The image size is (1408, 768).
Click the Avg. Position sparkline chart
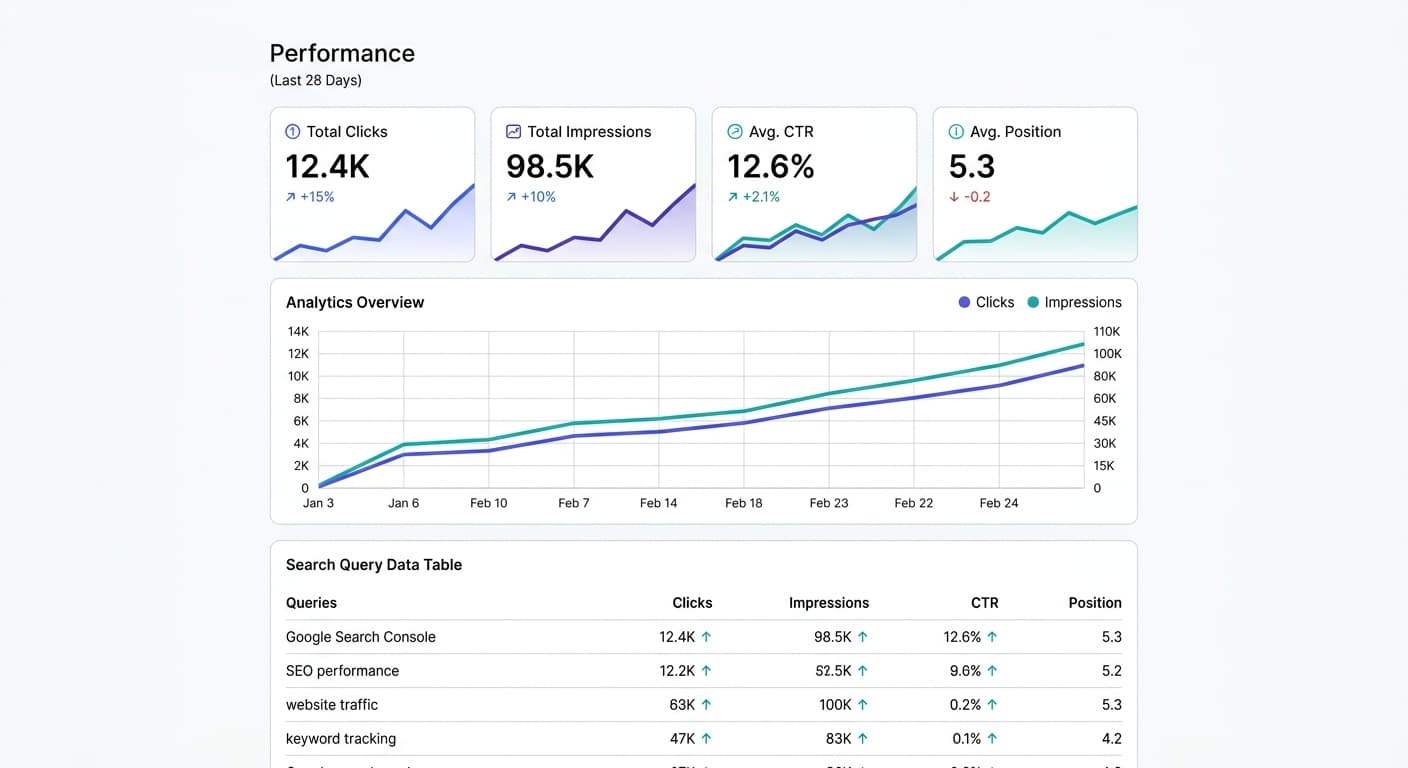click(x=1036, y=233)
